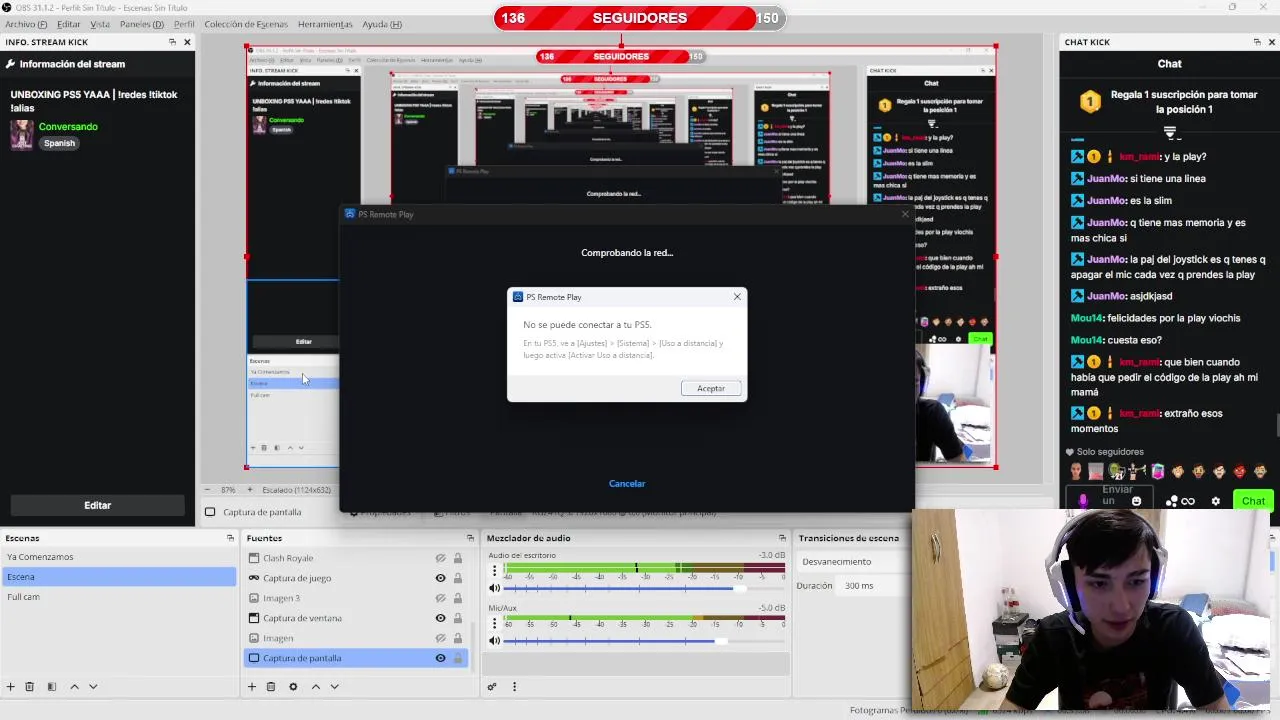The image size is (1280, 720).
Task: Toggle lock on Captura de pantalla
Action: (458, 658)
